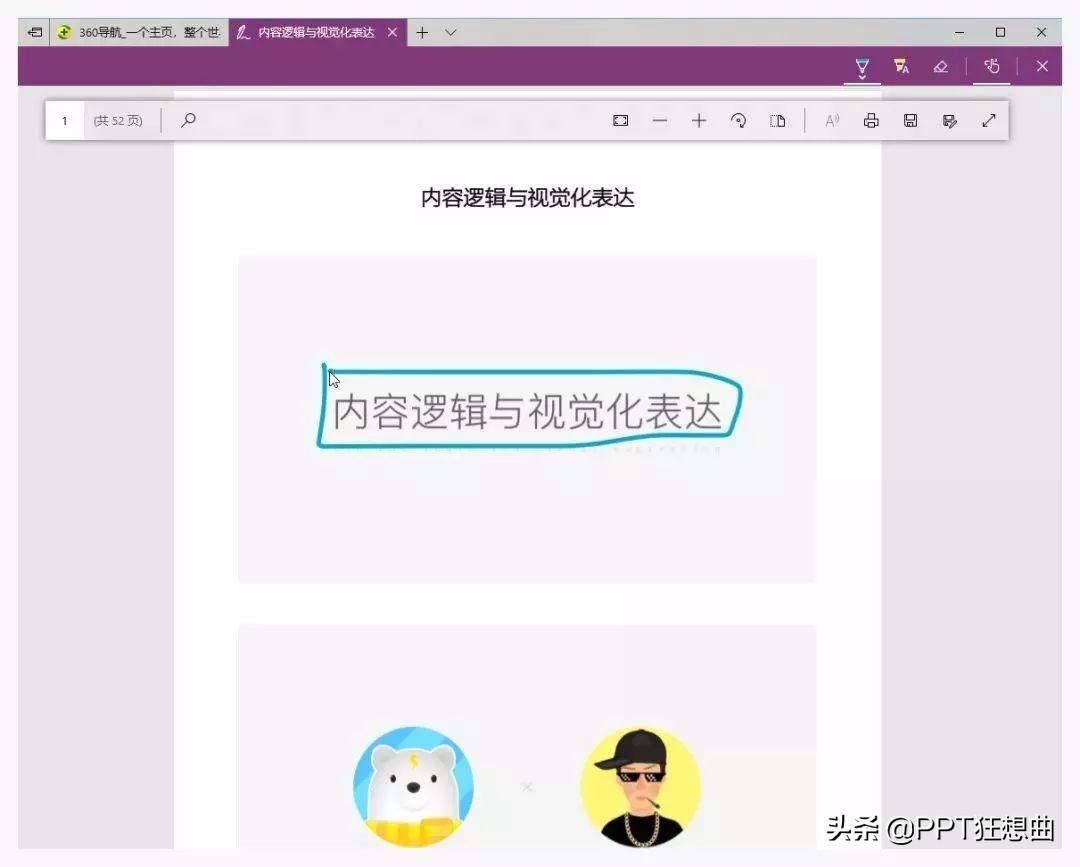Image resolution: width=1080 pixels, height=867 pixels.
Task: Open the PDF search magnifier
Action: point(188,121)
